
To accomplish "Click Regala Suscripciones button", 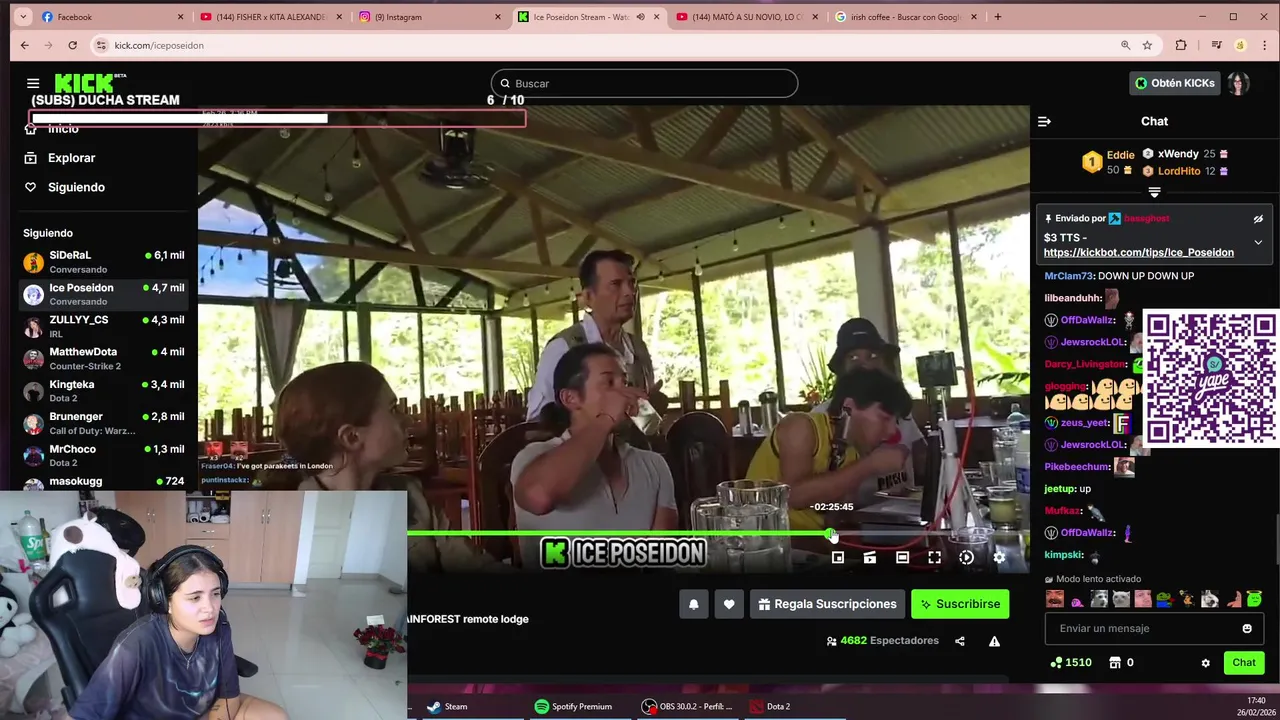I will point(827,604).
